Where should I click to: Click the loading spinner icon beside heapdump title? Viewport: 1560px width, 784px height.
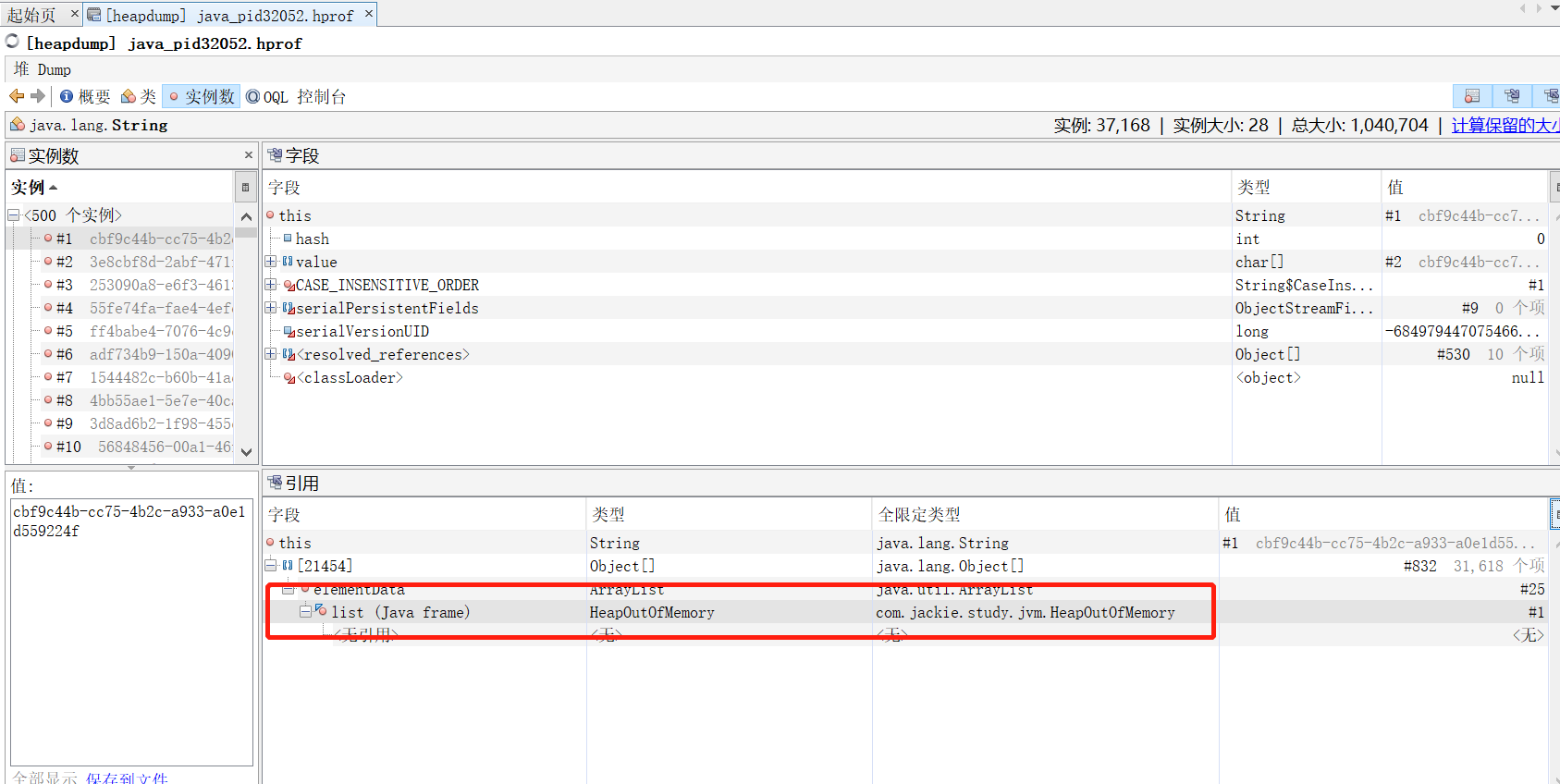12,42
